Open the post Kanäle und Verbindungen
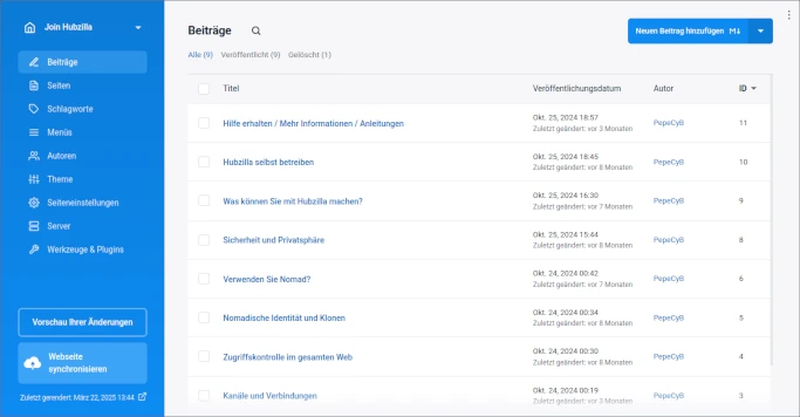The image size is (800, 417). click(270, 396)
